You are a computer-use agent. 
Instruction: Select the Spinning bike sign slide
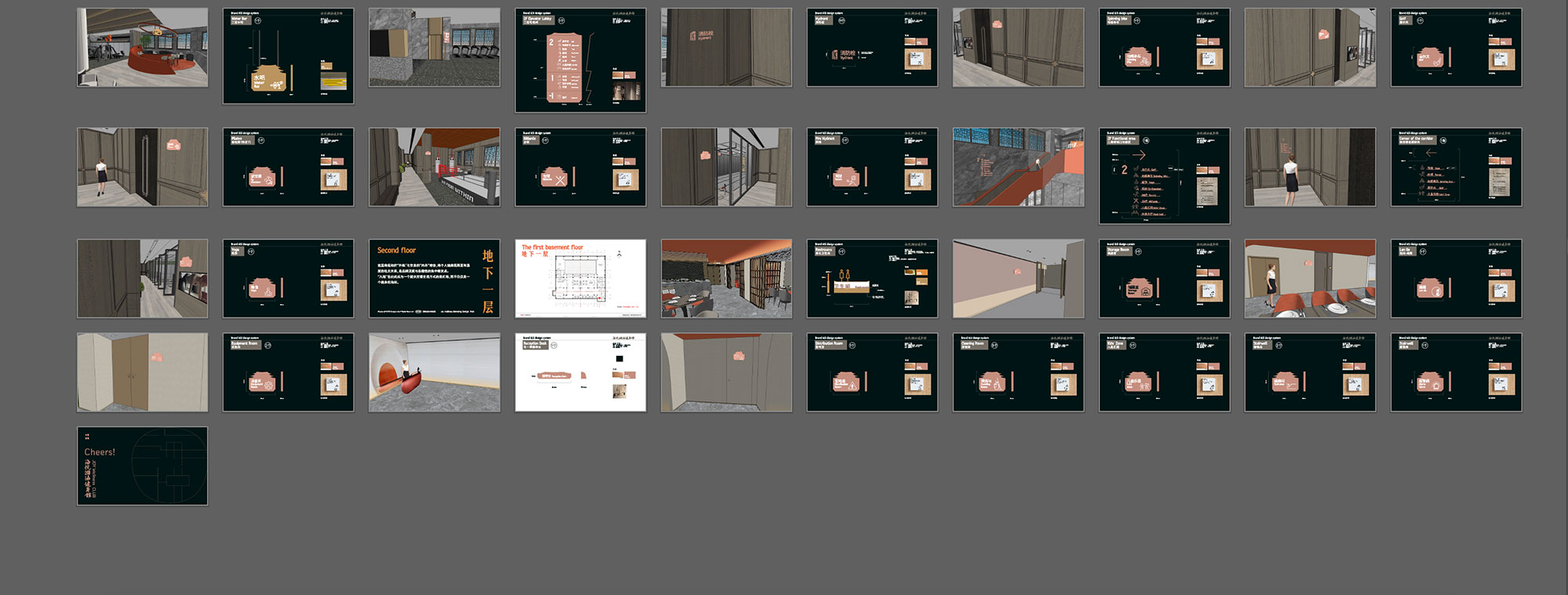pos(1164,47)
